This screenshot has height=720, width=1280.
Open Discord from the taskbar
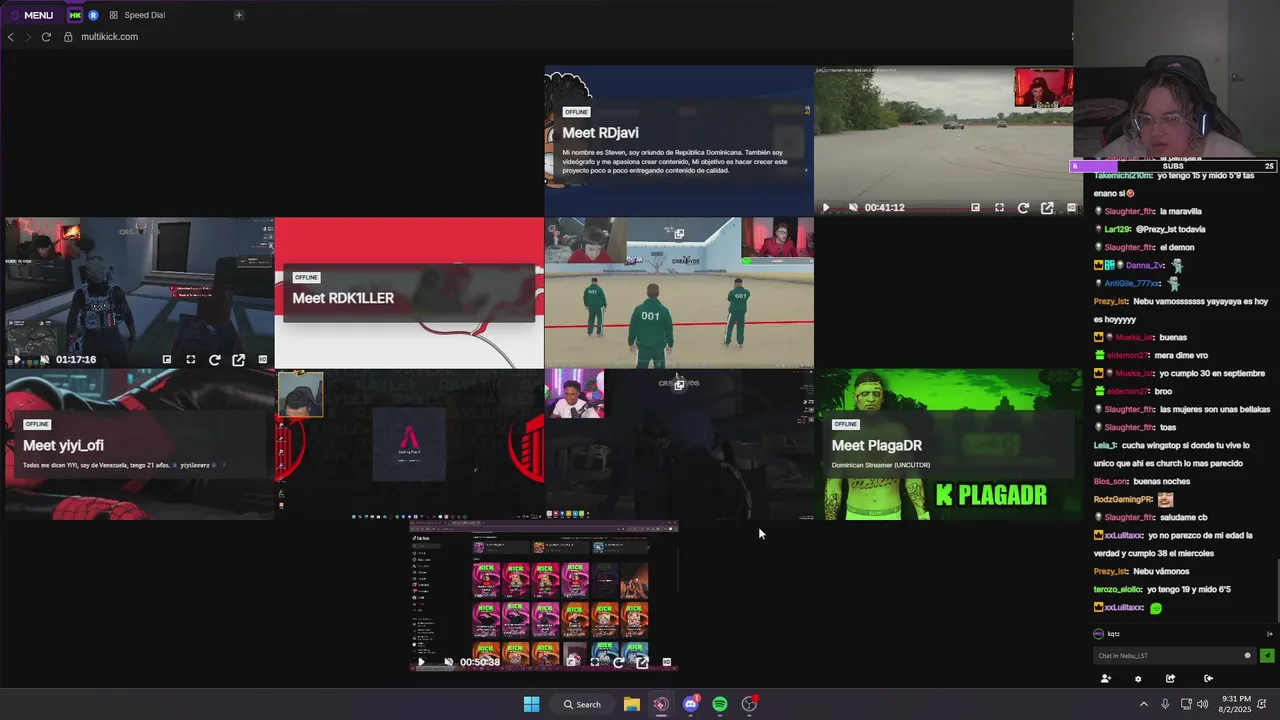(690, 704)
